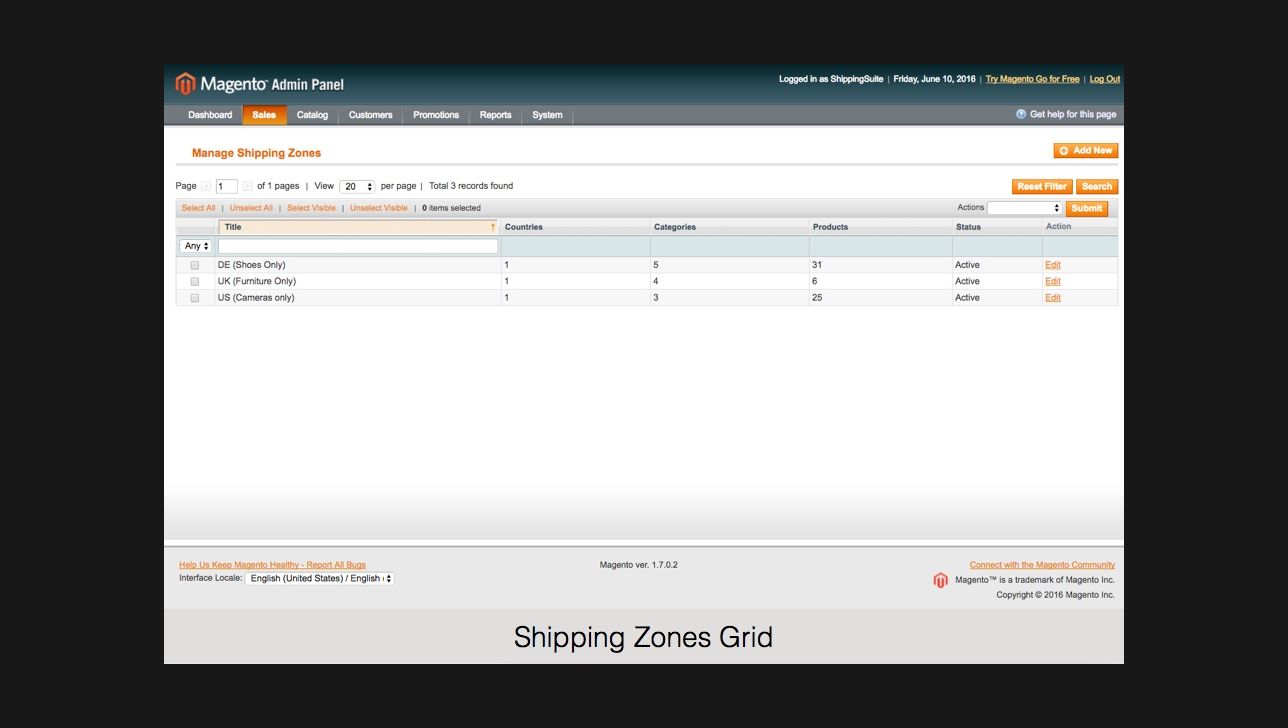This screenshot has height=728, width=1288.
Task: Click the Title column sort arrow
Action: pyautogui.click(x=492, y=227)
